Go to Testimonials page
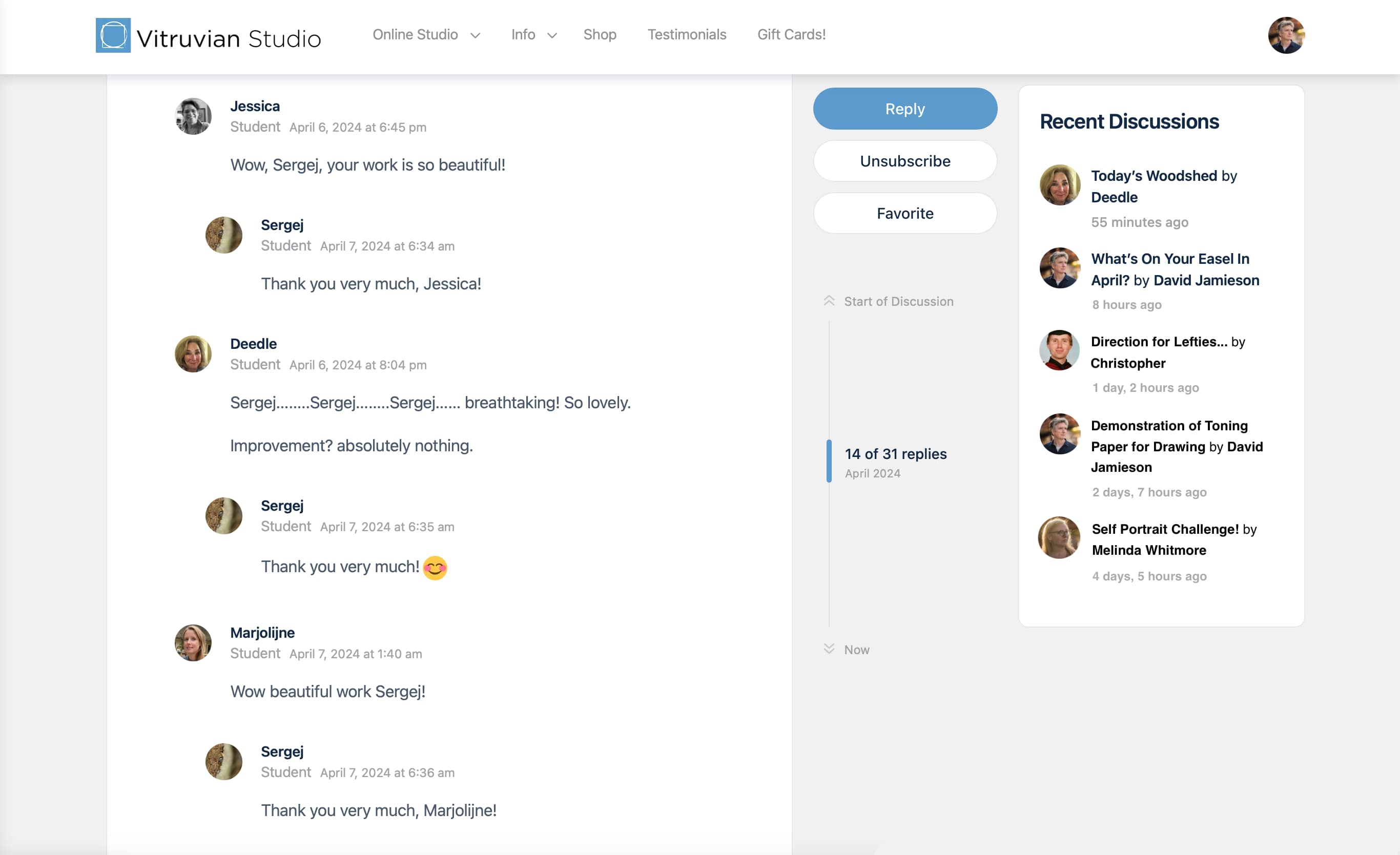 click(686, 35)
